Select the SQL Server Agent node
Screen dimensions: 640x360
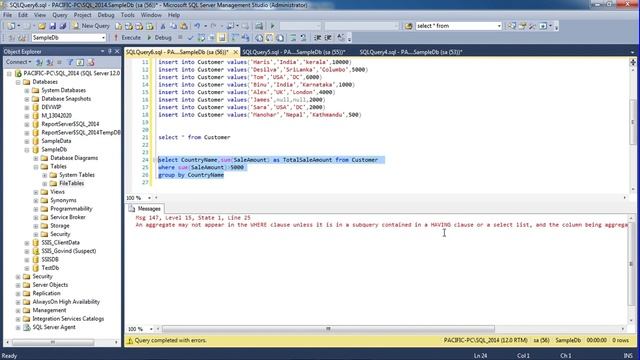coord(54,327)
